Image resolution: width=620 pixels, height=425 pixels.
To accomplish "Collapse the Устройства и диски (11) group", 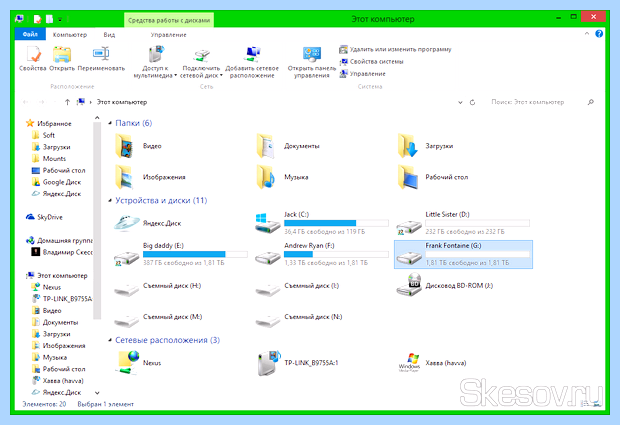I will coord(110,201).
